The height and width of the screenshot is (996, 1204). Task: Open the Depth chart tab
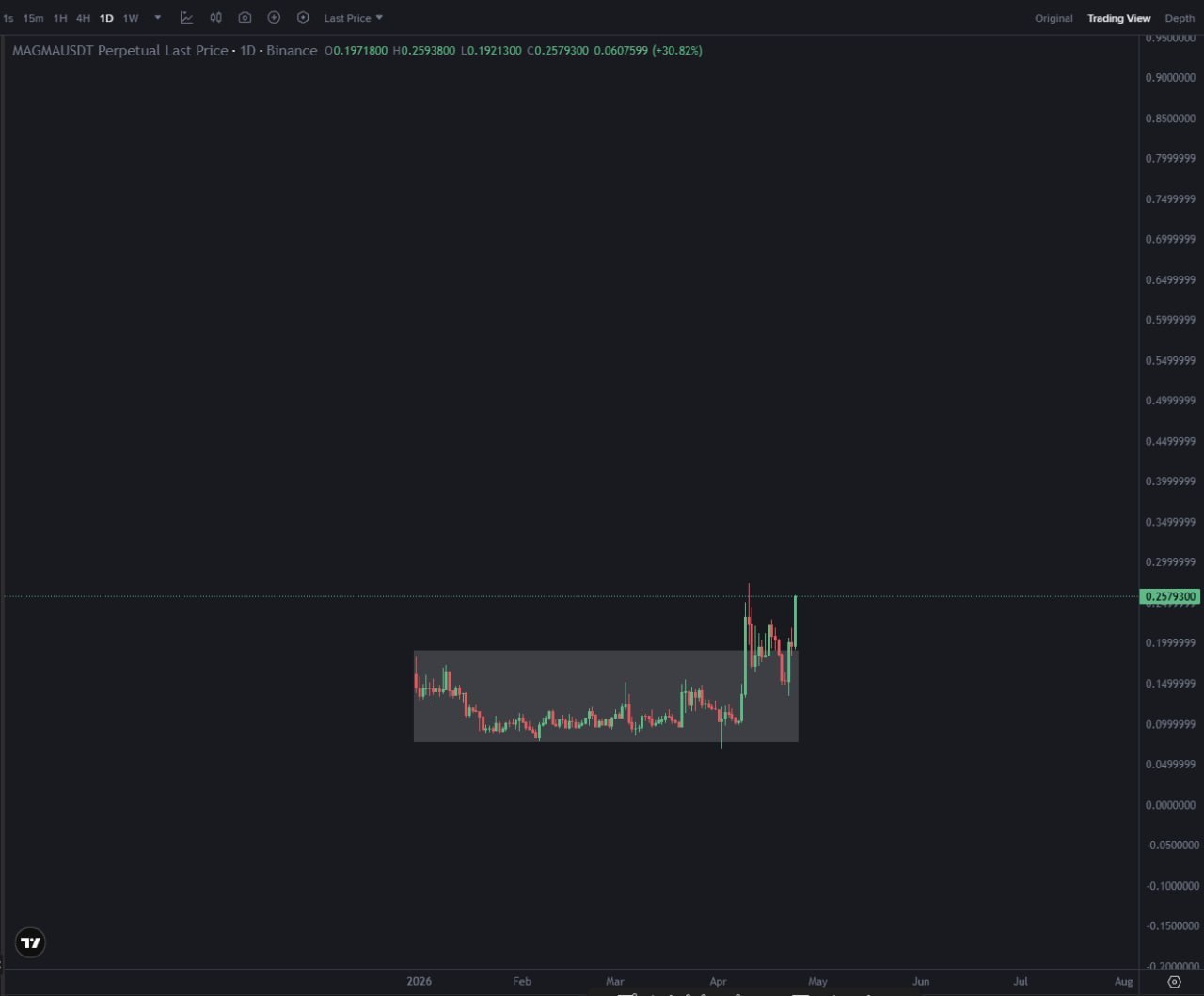pos(1180,18)
